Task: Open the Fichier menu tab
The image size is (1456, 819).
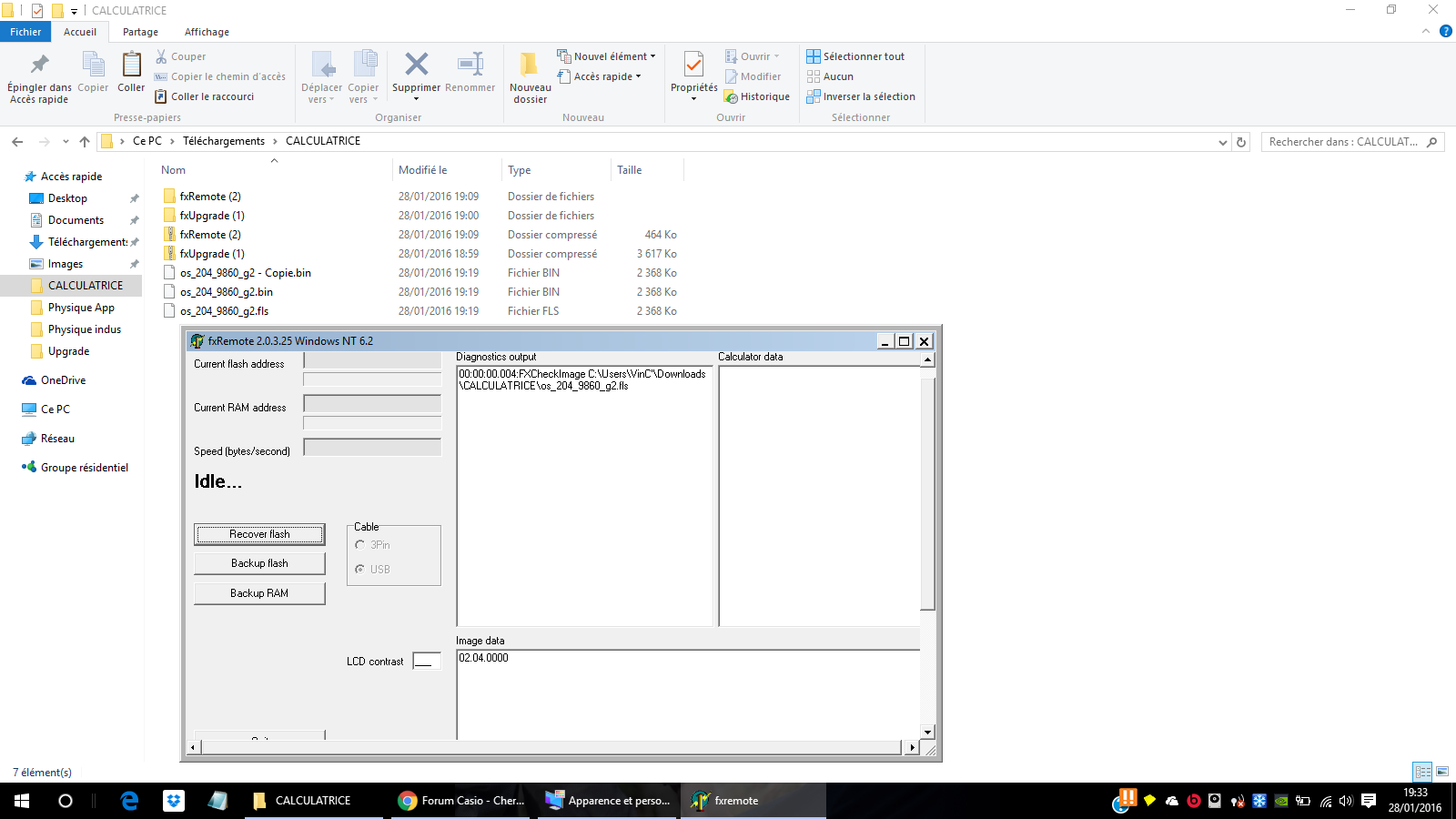Action: pos(25,32)
